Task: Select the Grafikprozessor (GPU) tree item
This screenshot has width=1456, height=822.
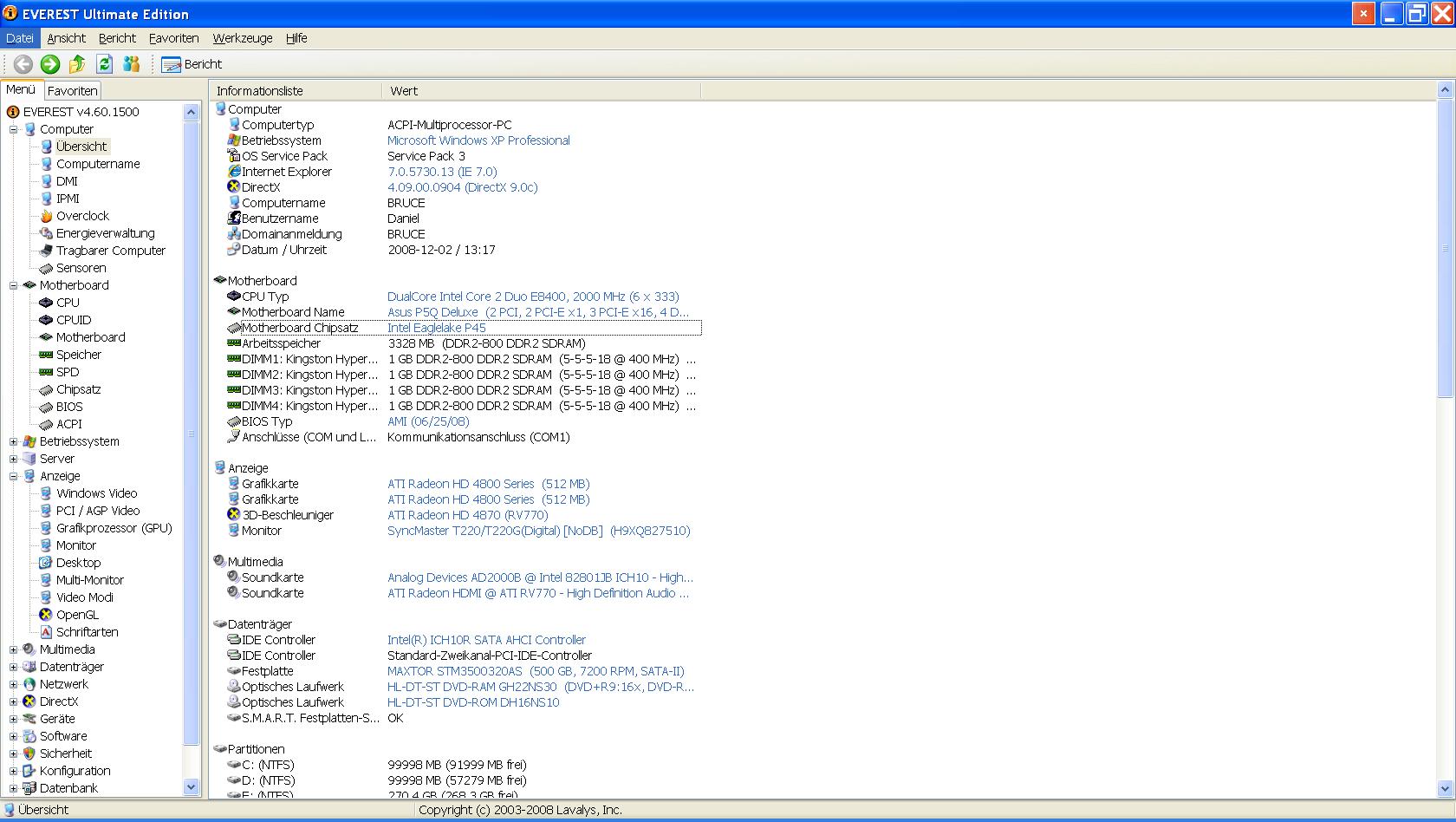Action: click(114, 528)
